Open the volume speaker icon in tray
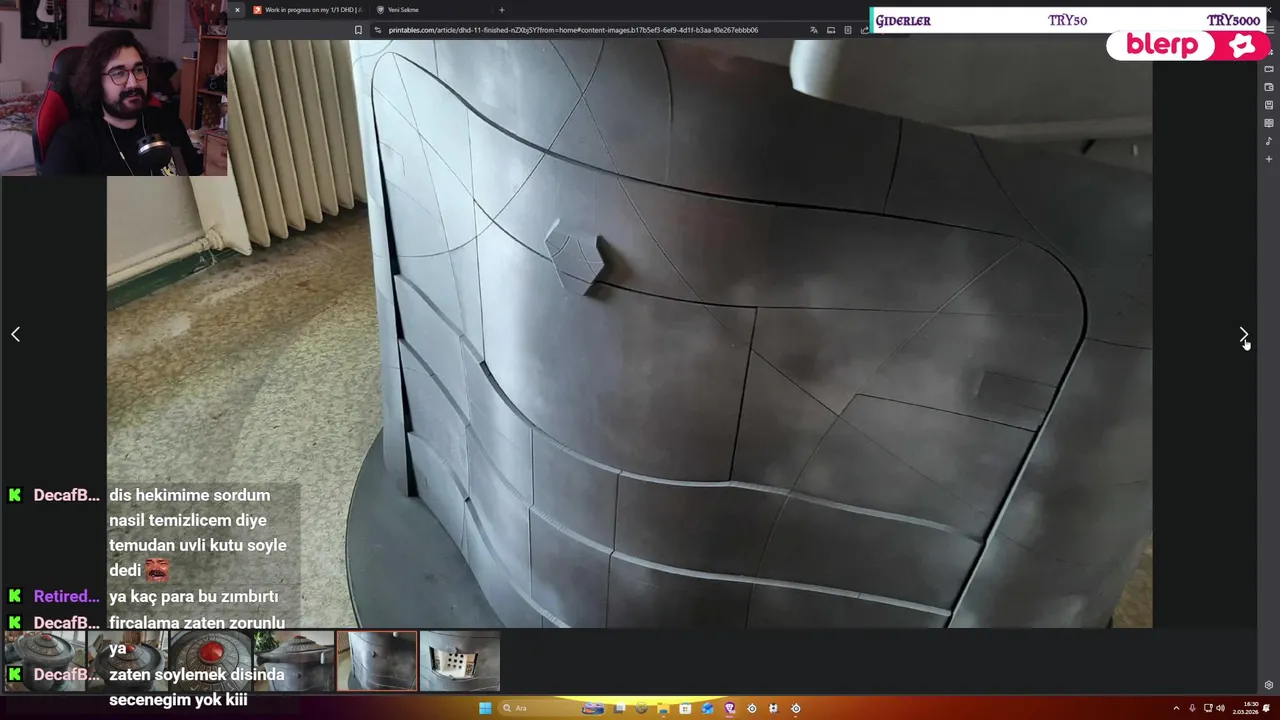Image resolution: width=1280 pixels, height=720 pixels. pyautogui.click(x=1220, y=708)
